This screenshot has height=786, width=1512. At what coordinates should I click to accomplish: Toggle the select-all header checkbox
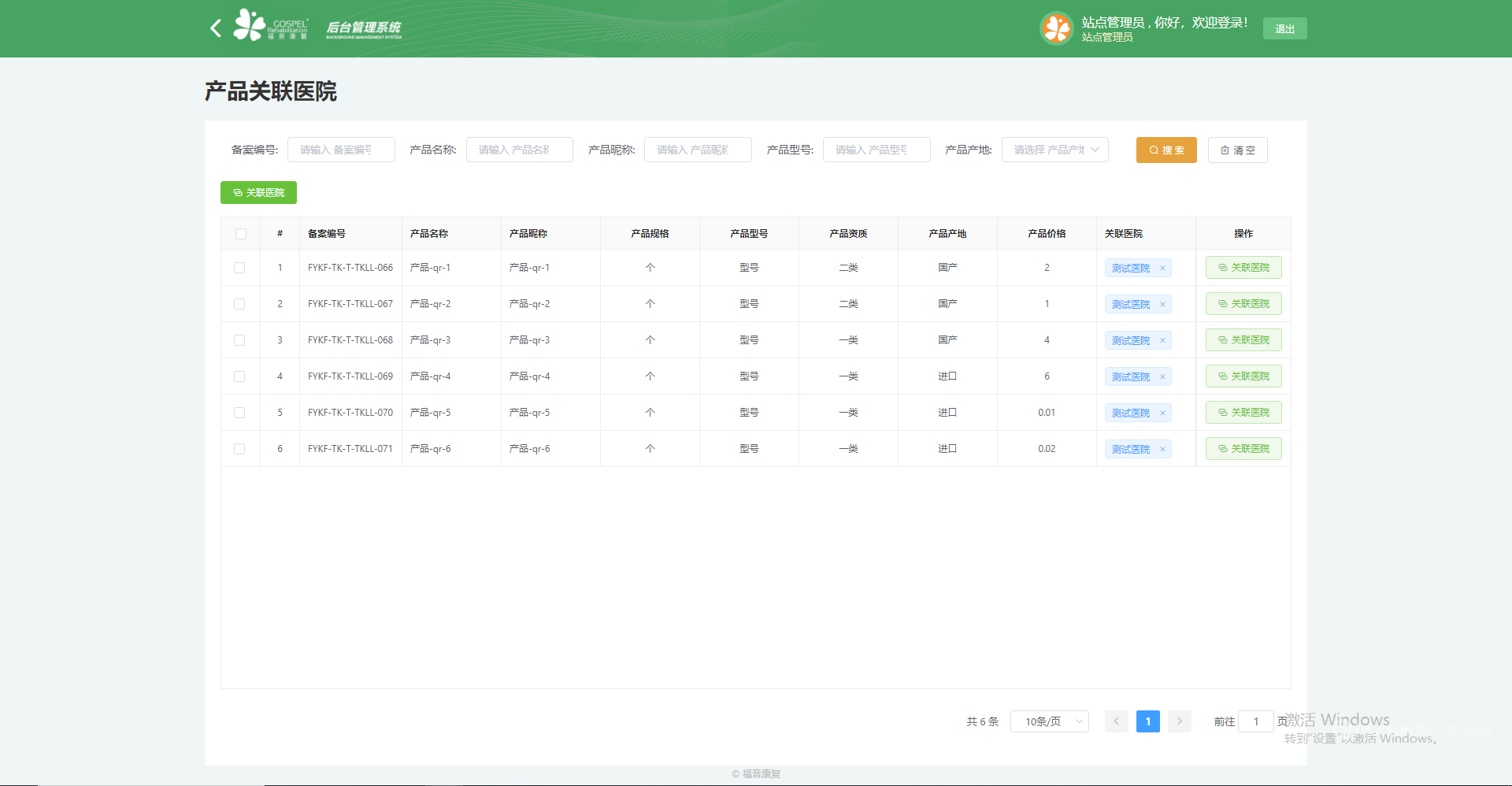pyautogui.click(x=241, y=234)
